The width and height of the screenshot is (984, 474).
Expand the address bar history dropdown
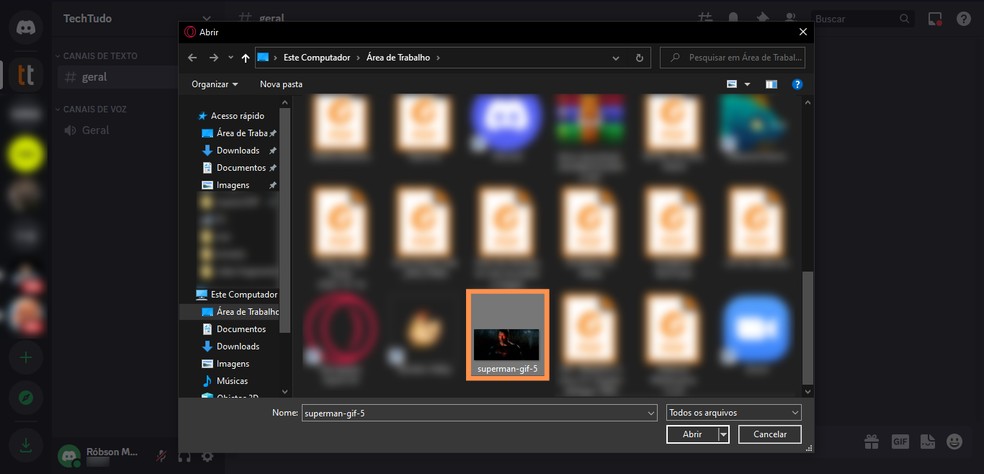616,58
